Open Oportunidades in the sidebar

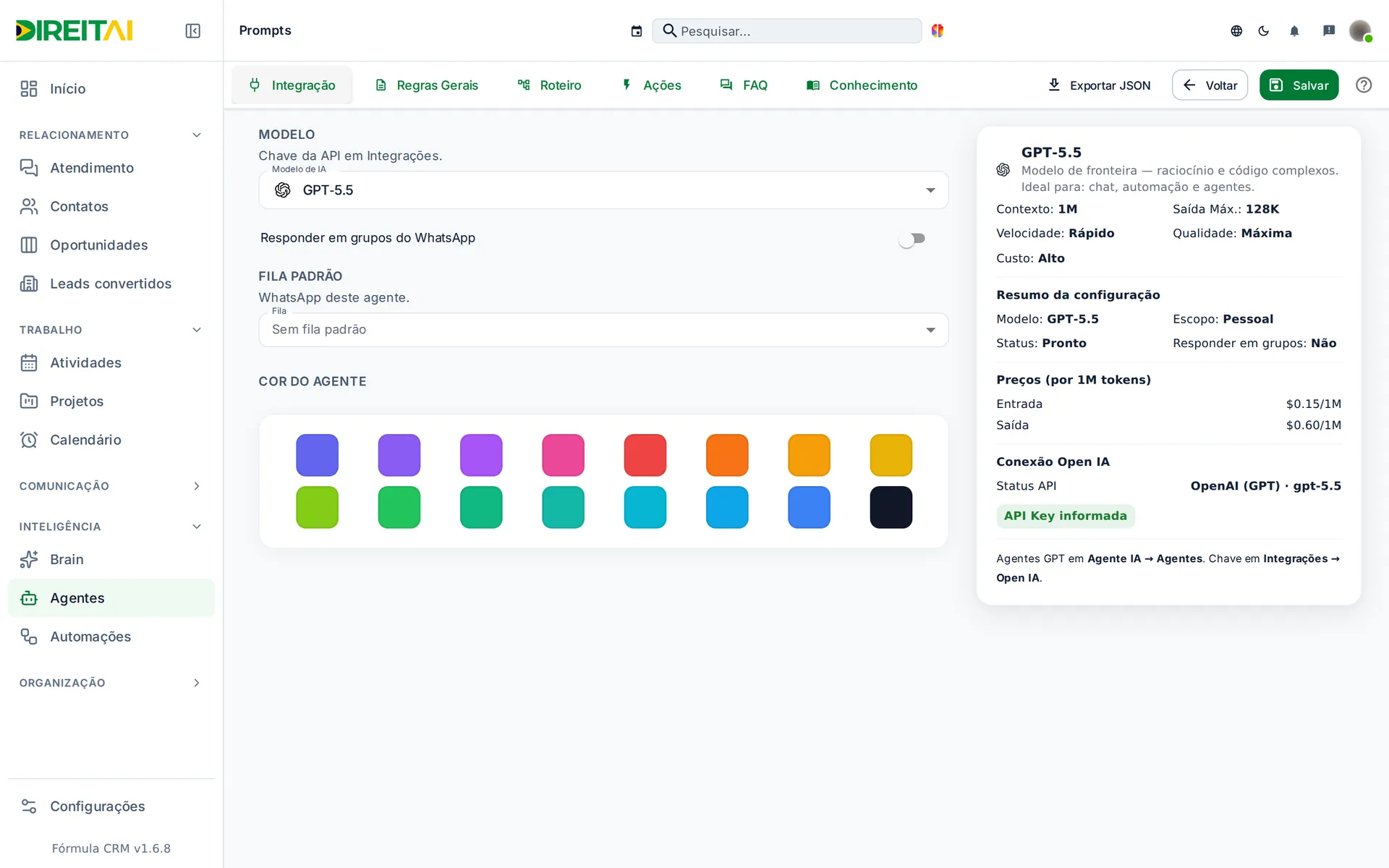(x=111, y=245)
